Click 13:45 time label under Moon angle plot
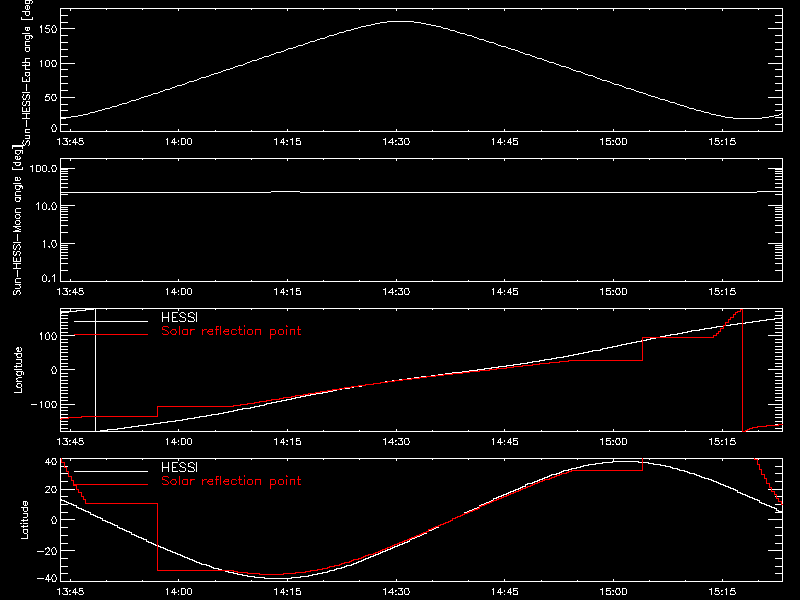 70,292
